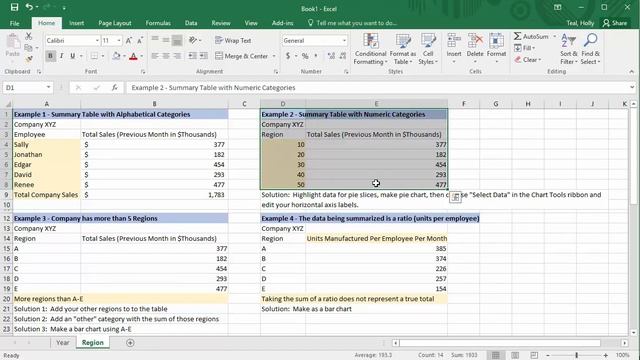Screen dimensions: 640x360
Task: Click the Undo arrow icon
Action: tap(29, 7)
